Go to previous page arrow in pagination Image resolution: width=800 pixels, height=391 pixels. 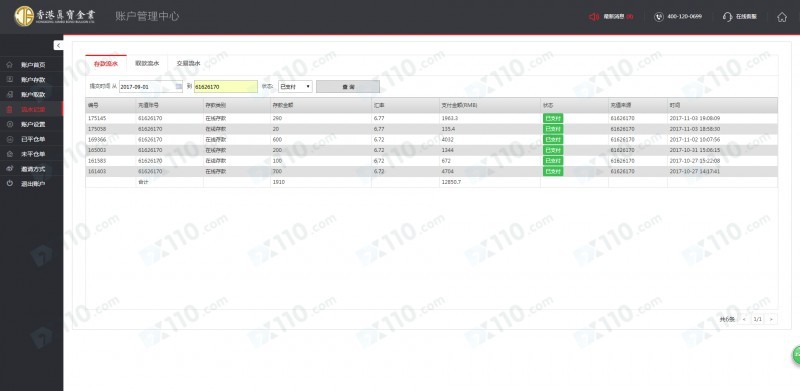tap(743, 319)
